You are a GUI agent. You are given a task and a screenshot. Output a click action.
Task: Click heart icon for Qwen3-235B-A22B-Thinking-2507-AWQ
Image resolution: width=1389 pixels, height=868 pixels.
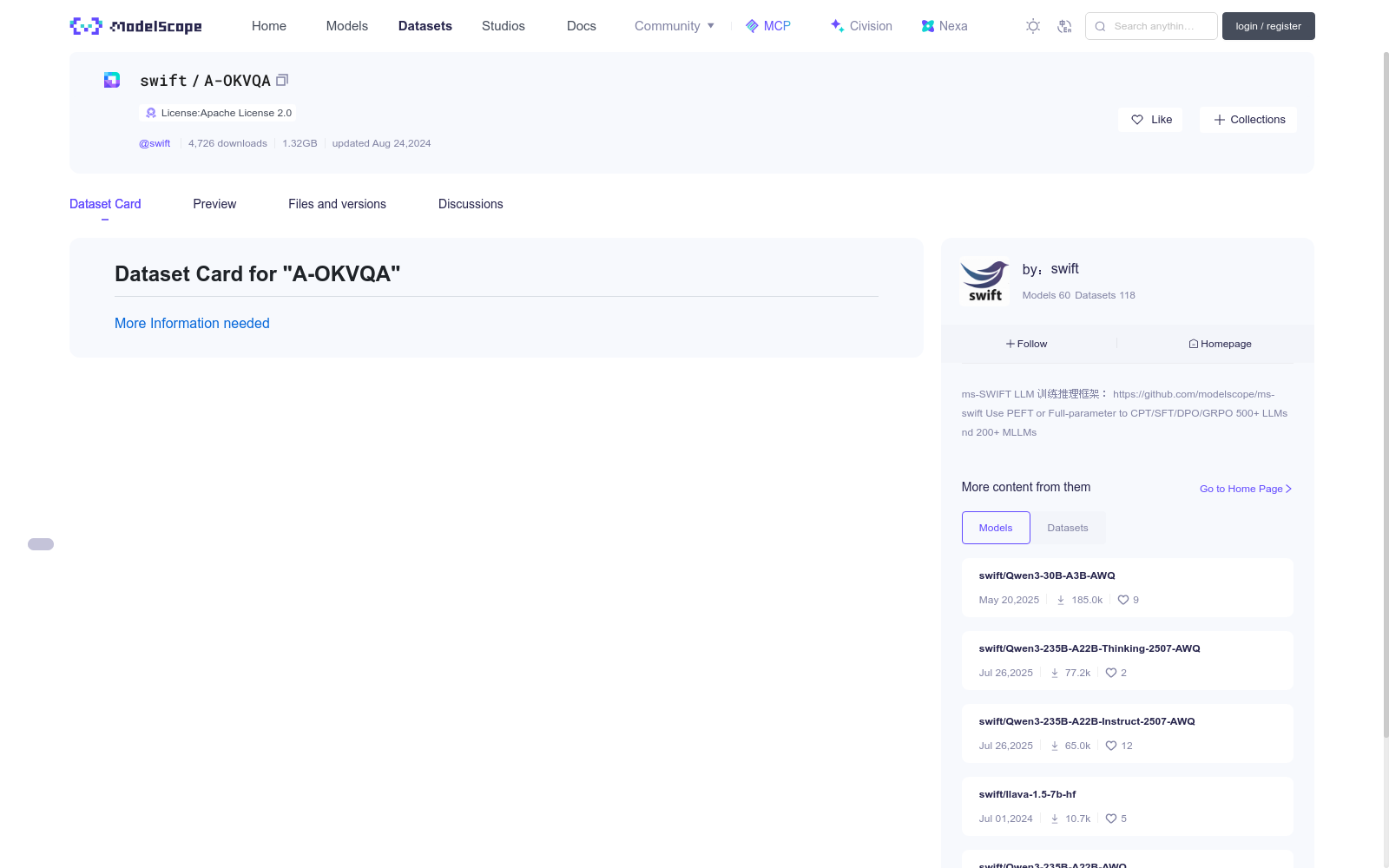[x=1111, y=673]
